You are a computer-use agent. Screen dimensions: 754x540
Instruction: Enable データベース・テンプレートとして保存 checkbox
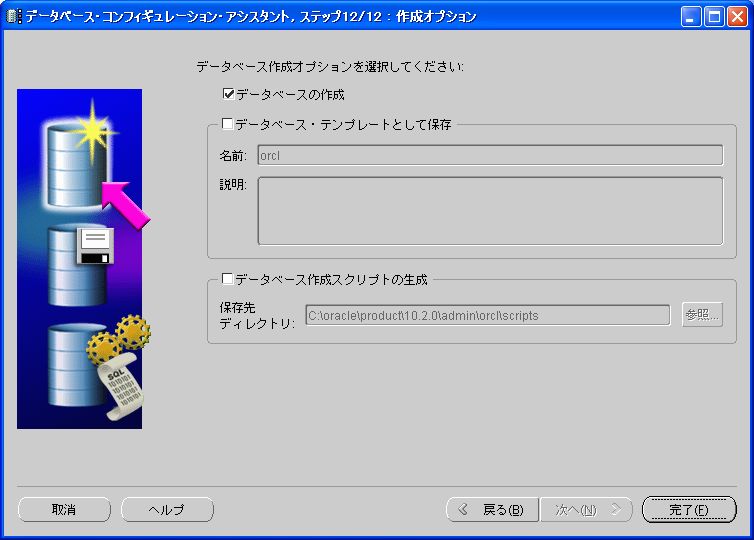227,124
